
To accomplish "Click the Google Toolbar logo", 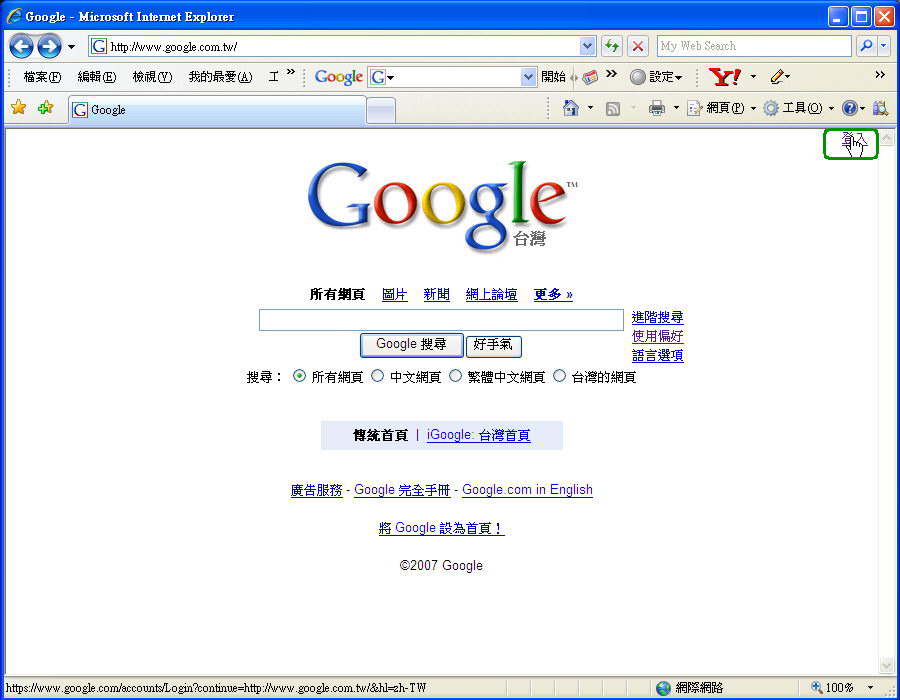I will tap(339, 77).
